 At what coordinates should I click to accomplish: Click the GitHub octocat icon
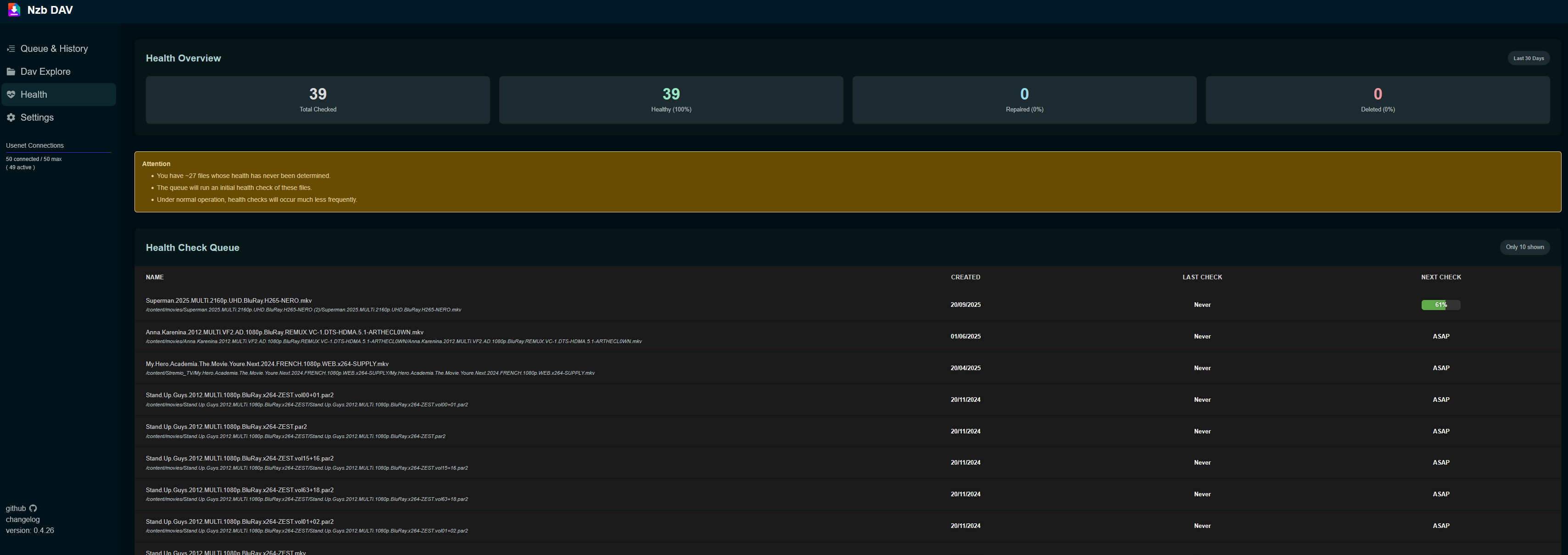[x=33, y=509]
